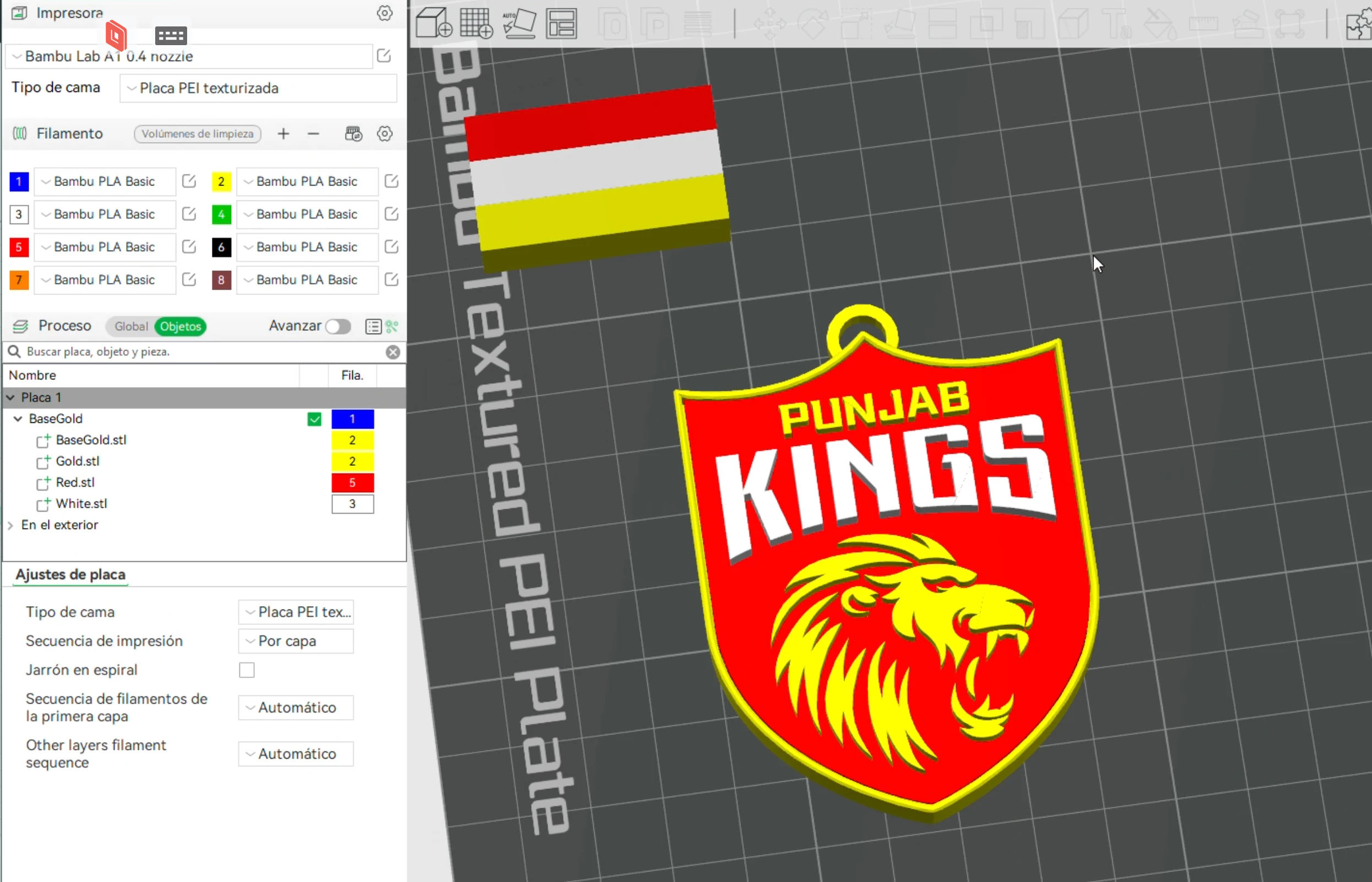Screen dimensions: 1372x882
Task: Click the Variable layer height icon
Action: [x=698, y=24]
